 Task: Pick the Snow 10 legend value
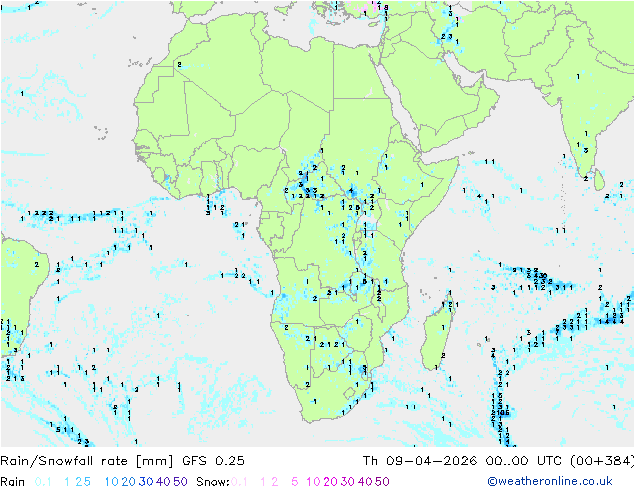coord(313,482)
